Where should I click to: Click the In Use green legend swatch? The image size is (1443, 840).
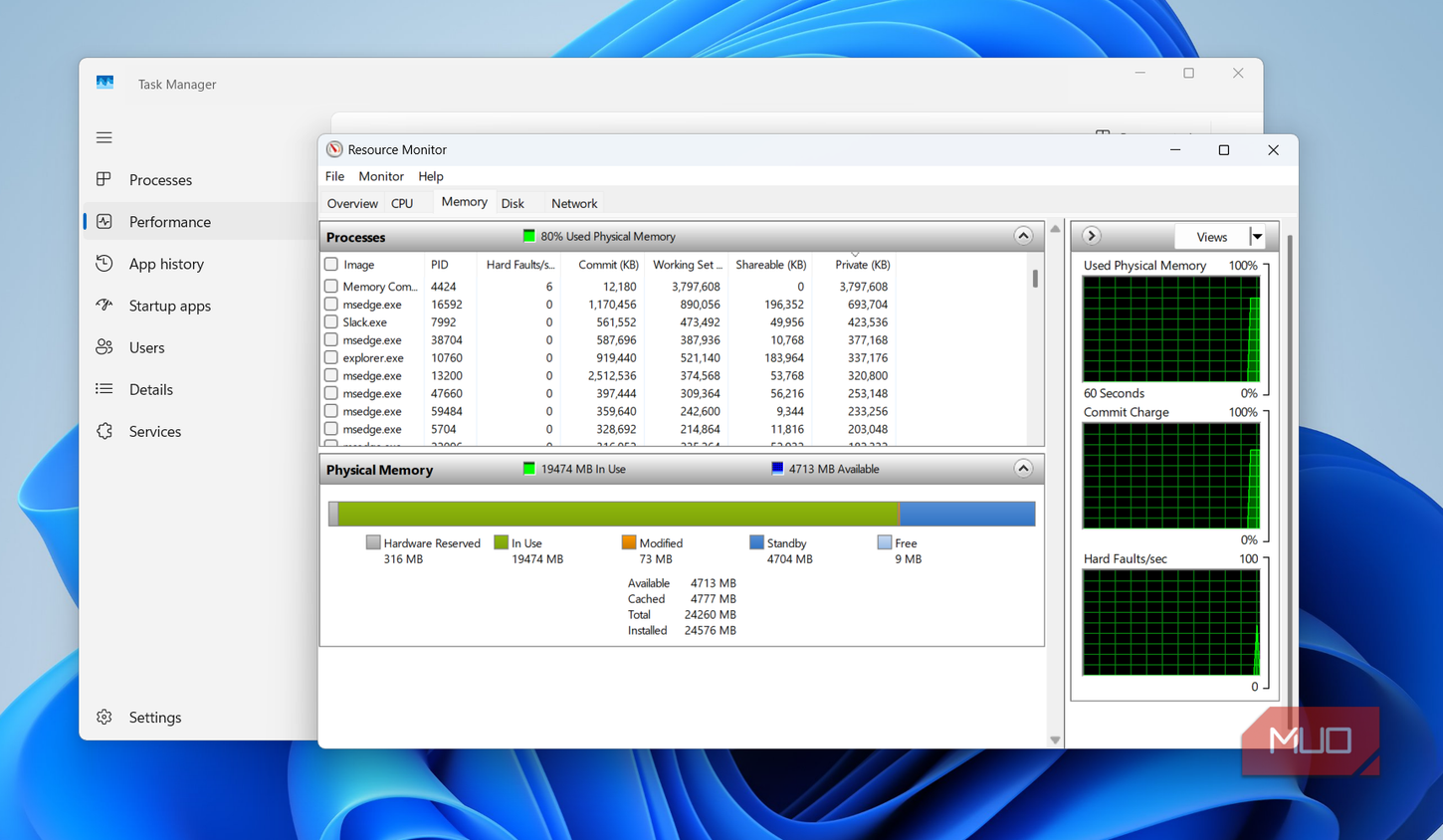[501, 542]
